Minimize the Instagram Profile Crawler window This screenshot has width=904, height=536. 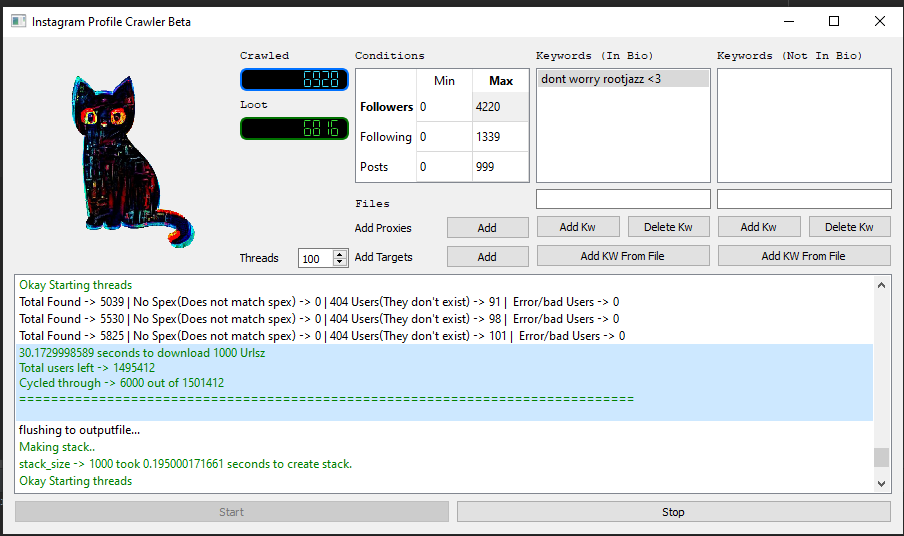click(789, 21)
